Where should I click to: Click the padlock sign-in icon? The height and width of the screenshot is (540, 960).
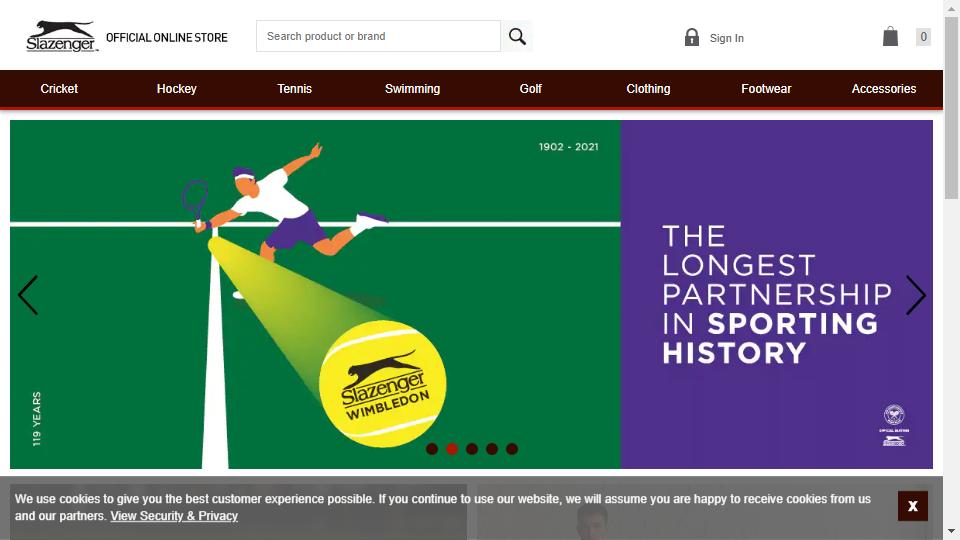[692, 37]
